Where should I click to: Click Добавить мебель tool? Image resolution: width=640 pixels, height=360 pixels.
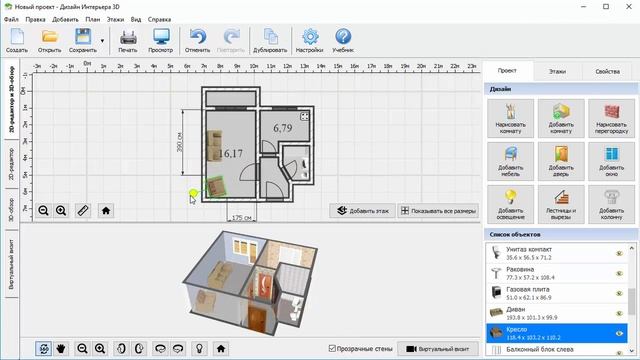[510, 161]
